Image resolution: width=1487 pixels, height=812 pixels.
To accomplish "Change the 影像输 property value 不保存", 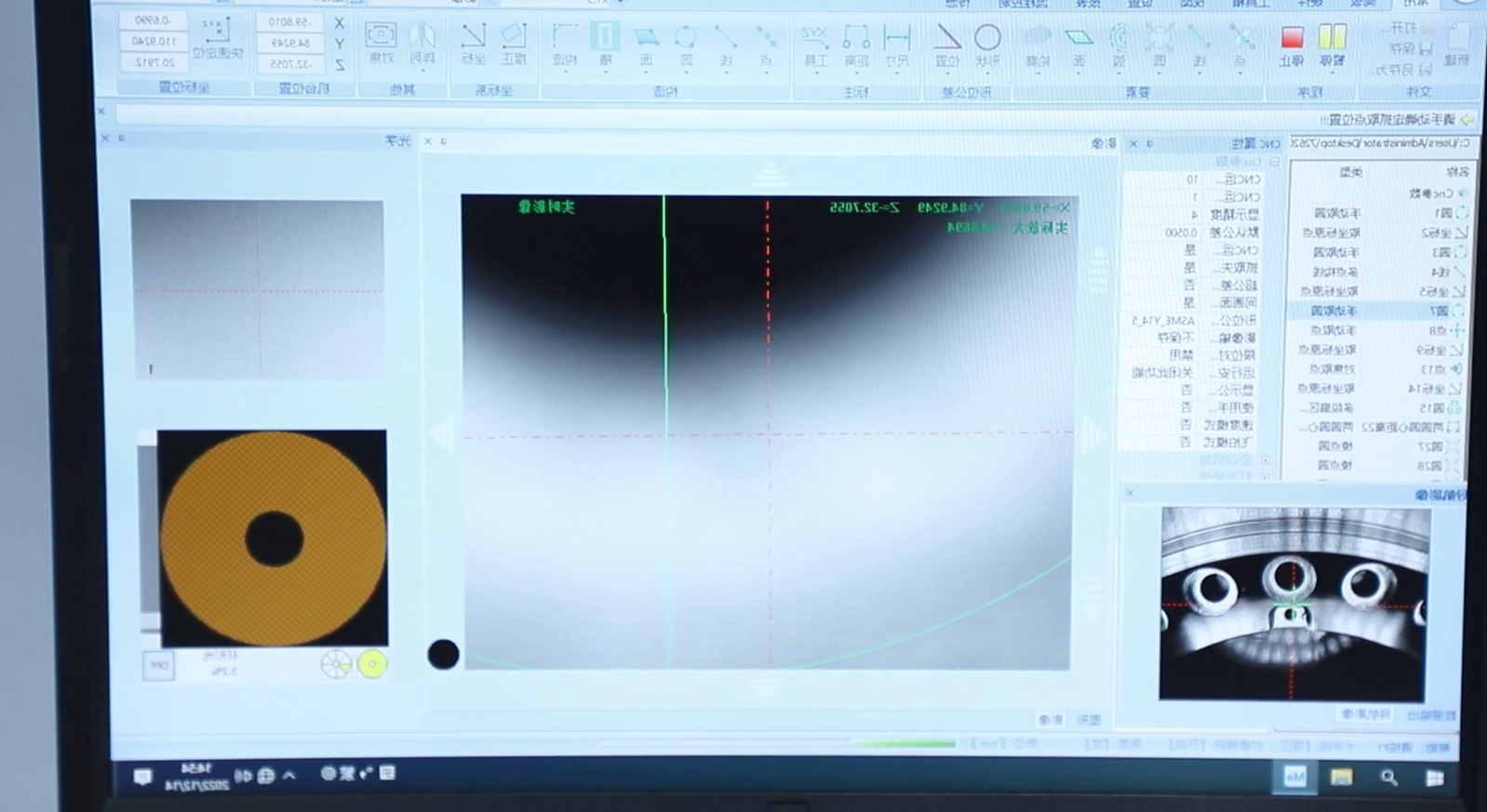I will pos(1174,338).
